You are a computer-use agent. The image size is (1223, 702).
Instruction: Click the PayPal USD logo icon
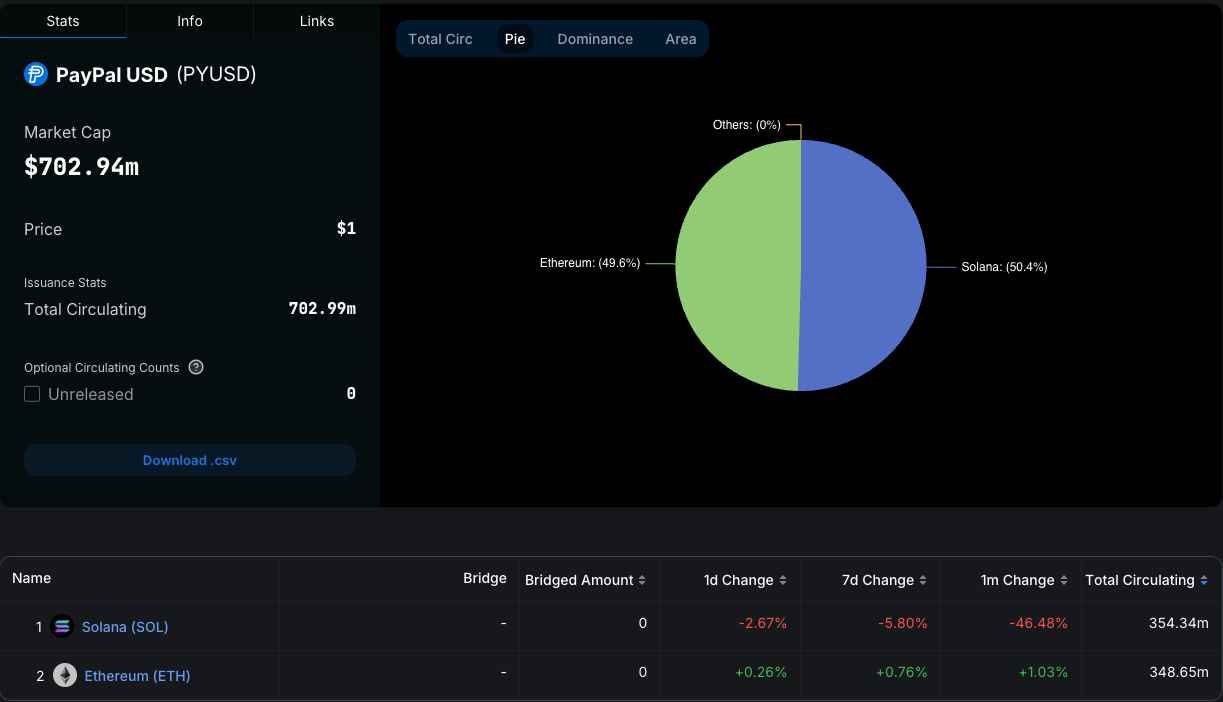(36, 74)
